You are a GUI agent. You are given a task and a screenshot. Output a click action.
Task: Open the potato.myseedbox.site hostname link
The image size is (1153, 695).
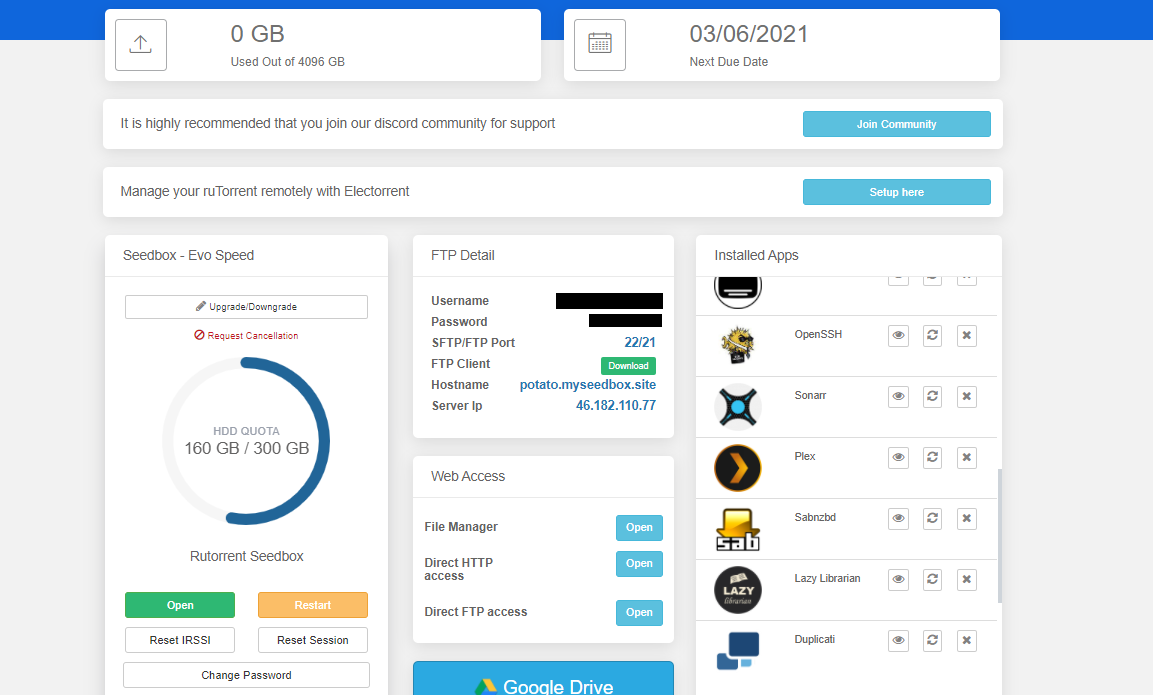coord(586,384)
